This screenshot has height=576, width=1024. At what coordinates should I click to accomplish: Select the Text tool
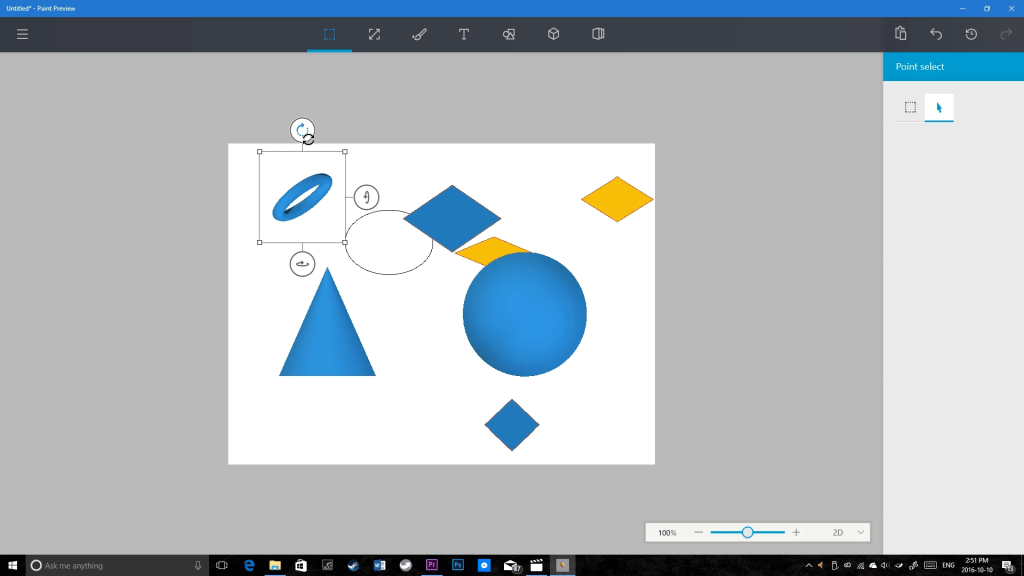(x=464, y=34)
